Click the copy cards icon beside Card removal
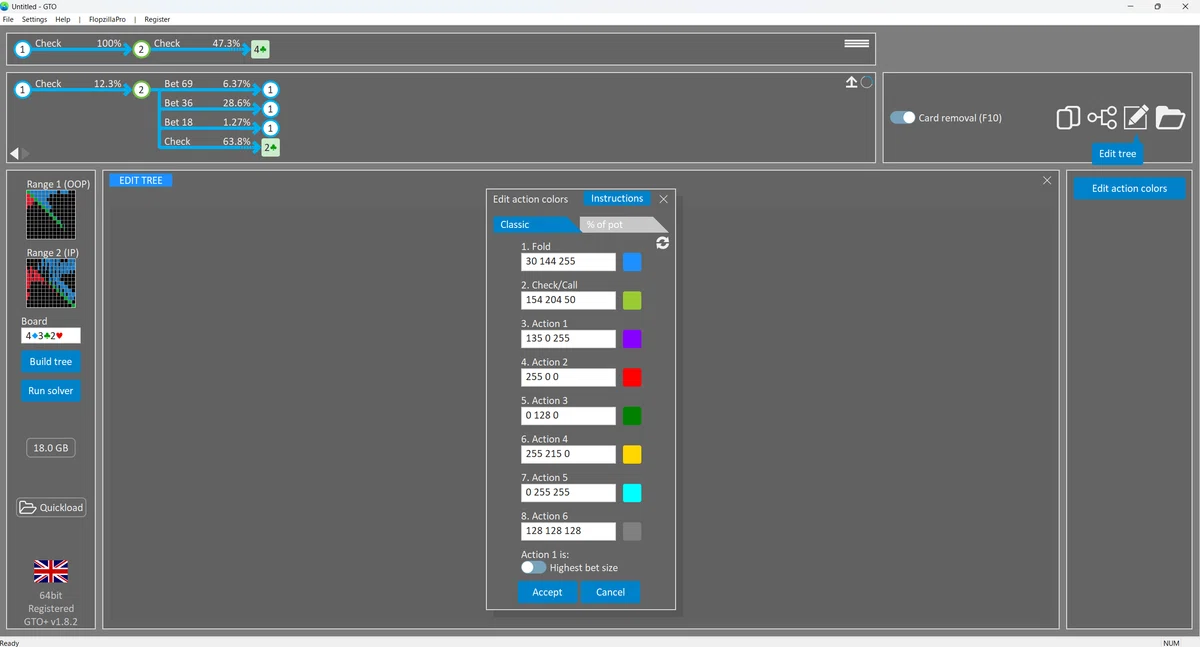The width and height of the screenshot is (1200, 647). (x=1068, y=118)
